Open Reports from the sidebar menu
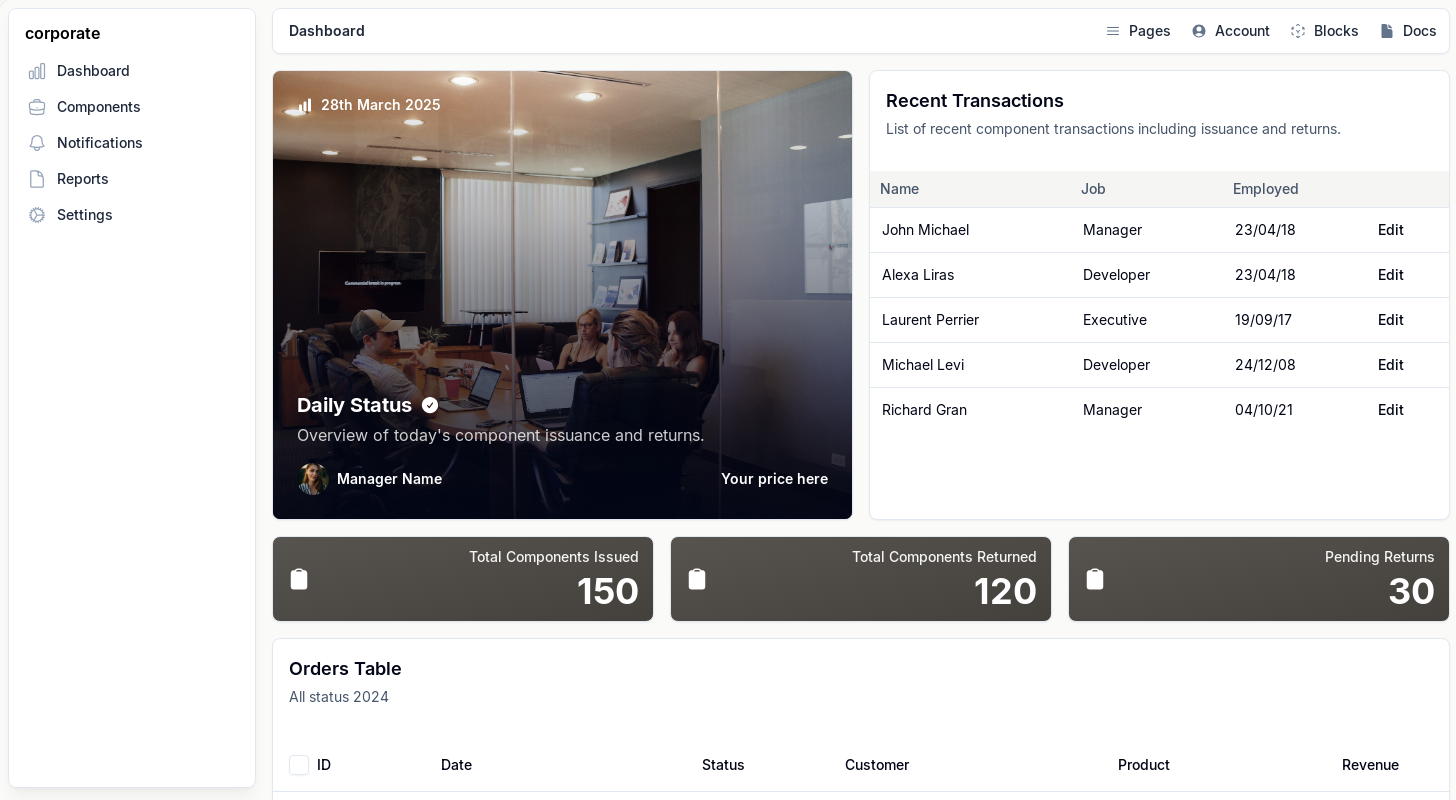Image resolution: width=1456 pixels, height=800 pixels. 82,179
